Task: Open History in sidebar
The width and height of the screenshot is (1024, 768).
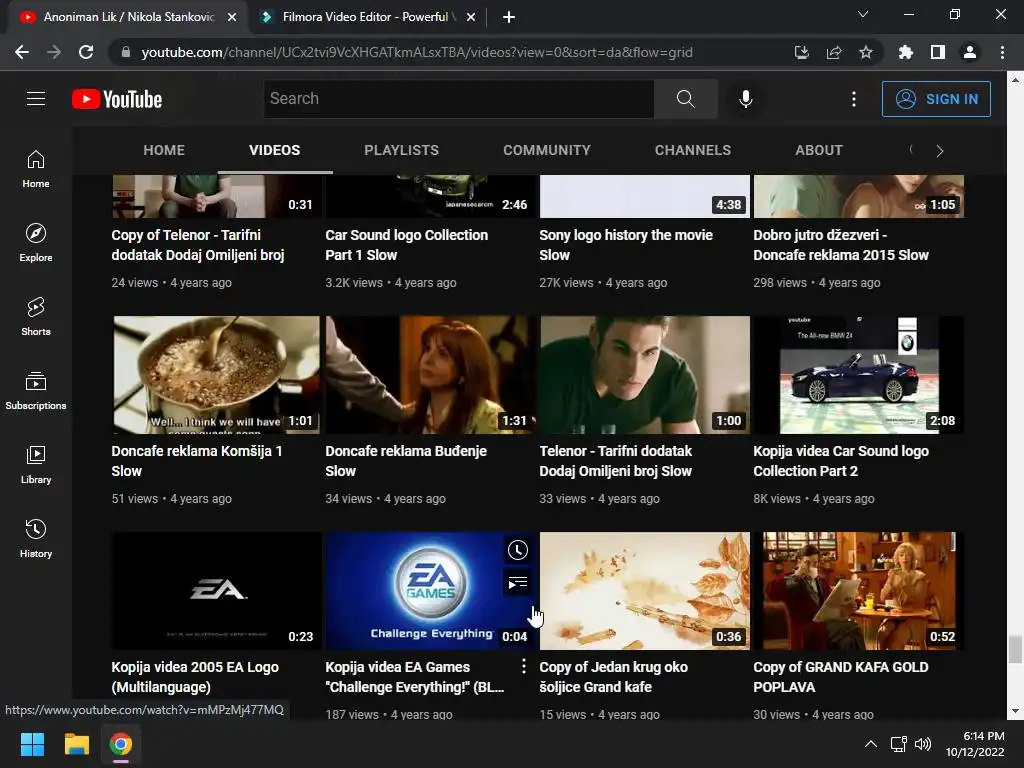Action: tap(36, 539)
